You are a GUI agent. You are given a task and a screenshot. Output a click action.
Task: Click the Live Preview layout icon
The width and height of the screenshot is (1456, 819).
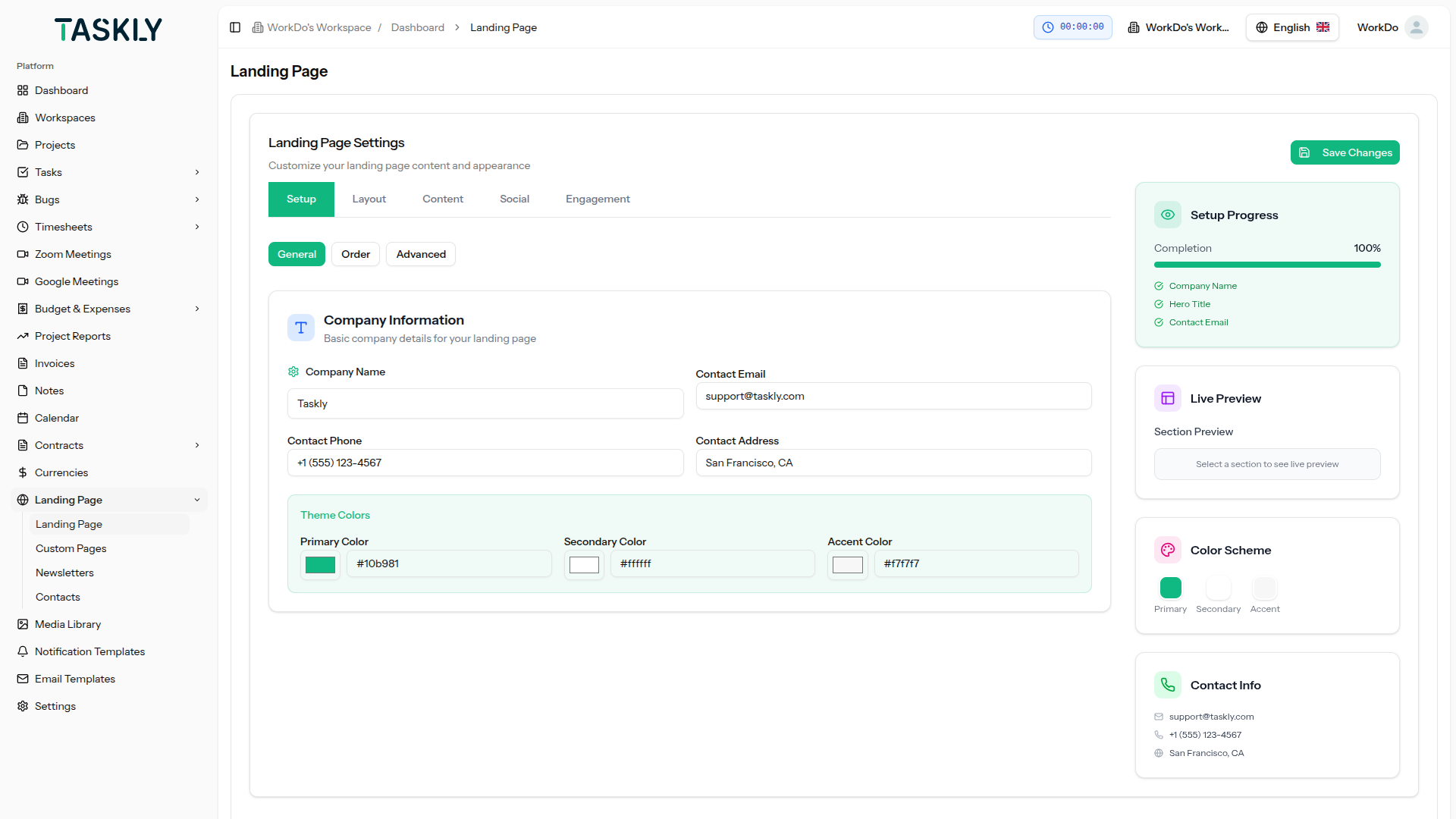point(1168,398)
